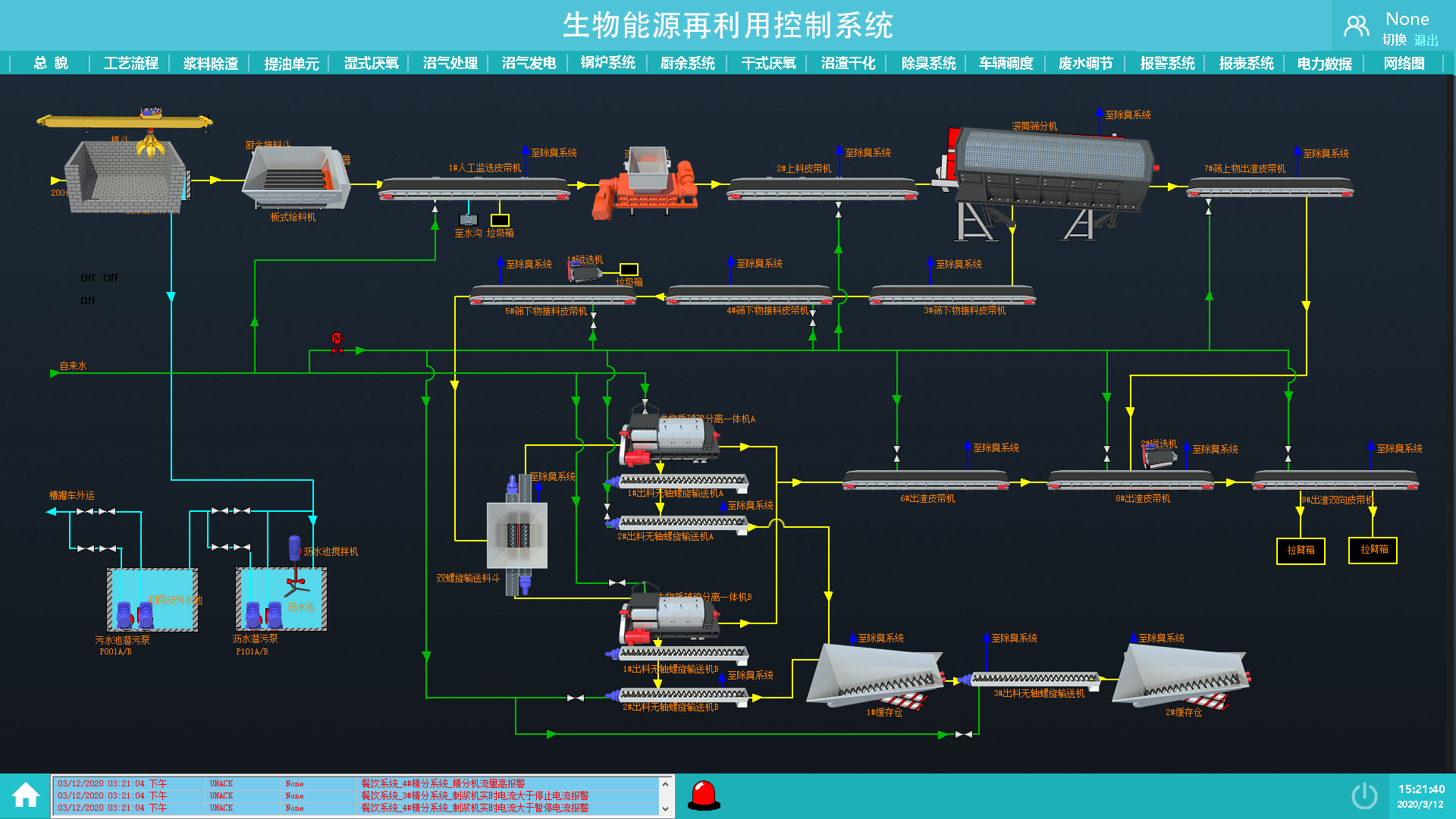Select the 双螺旋输送料斗 hopper
Screen dimensions: 1456x819
pyautogui.click(x=518, y=535)
